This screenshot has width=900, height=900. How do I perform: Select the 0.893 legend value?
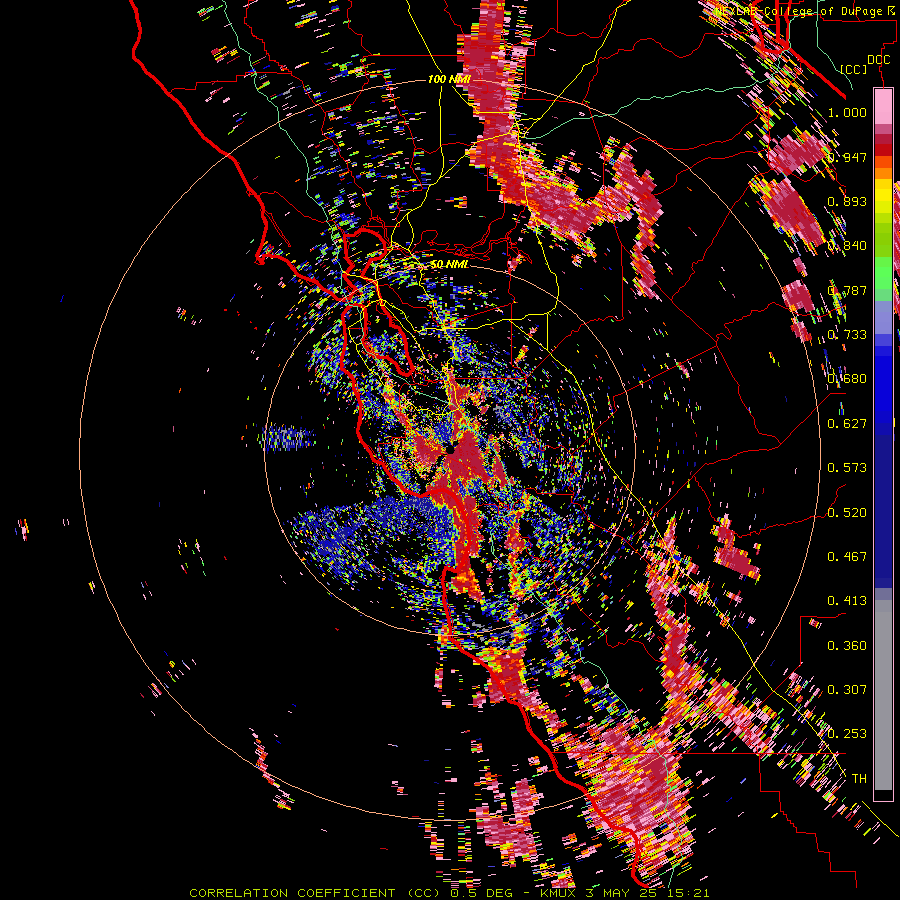[x=847, y=201]
